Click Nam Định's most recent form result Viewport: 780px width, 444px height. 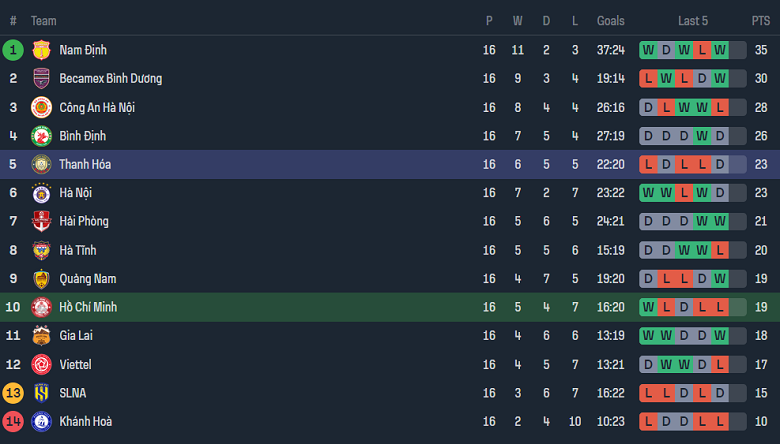pos(720,50)
